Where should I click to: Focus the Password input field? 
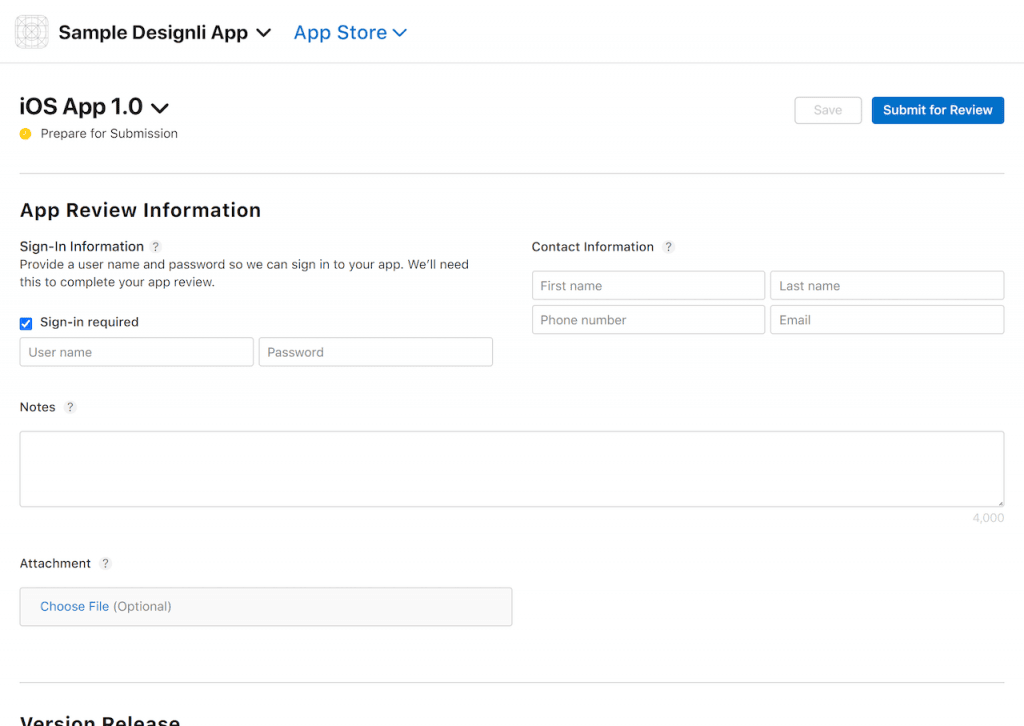tap(375, 352)
